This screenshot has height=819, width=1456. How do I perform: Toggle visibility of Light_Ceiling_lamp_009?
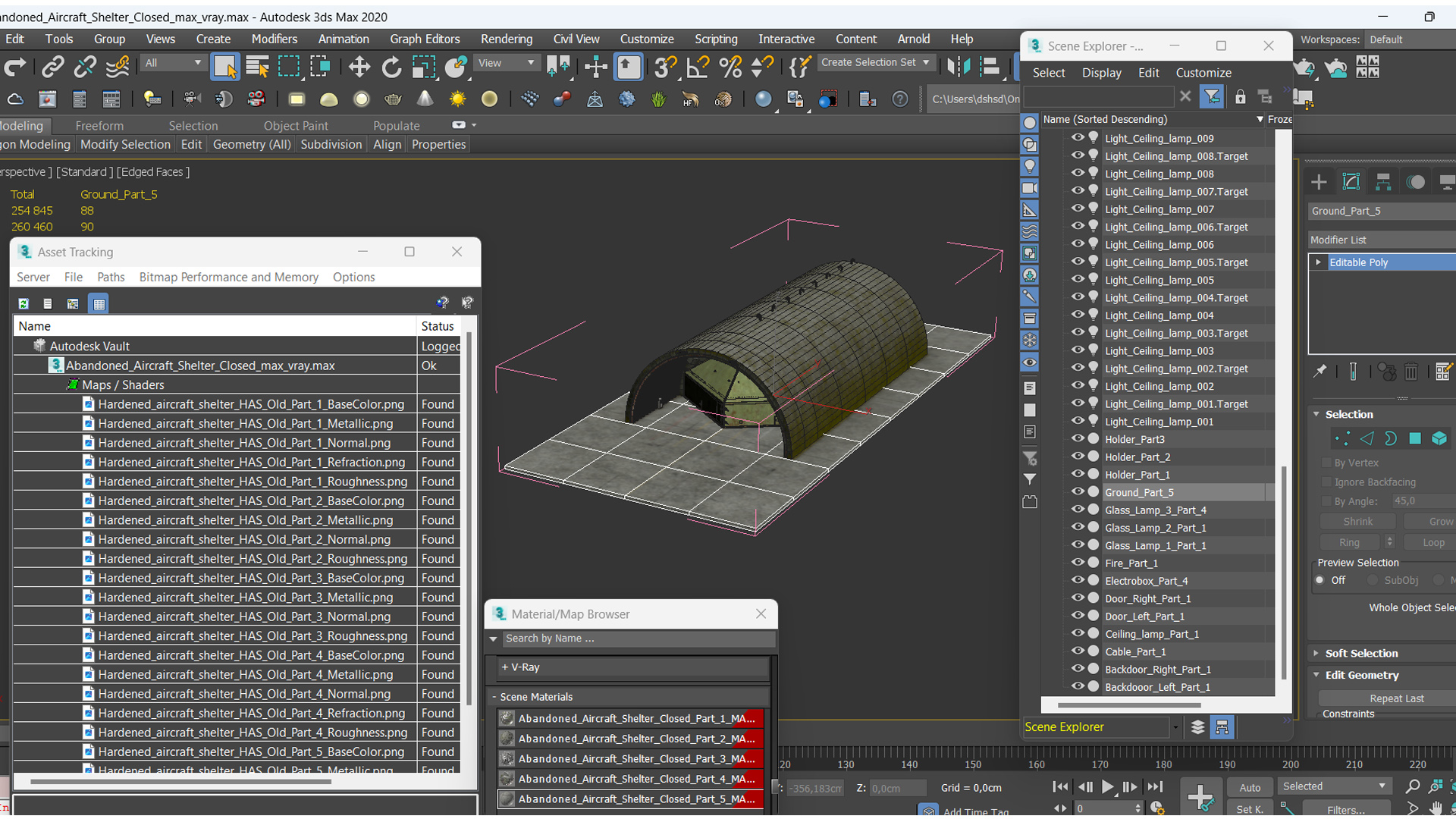click(1077, 137)
